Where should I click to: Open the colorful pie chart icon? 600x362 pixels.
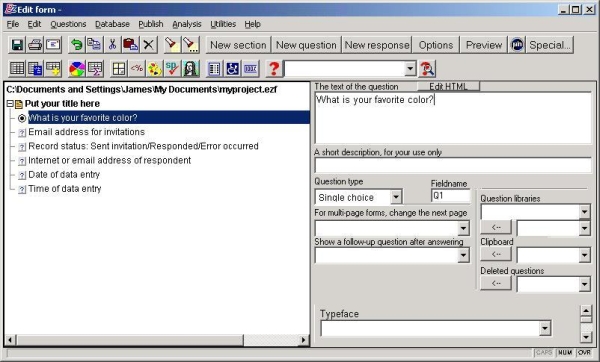[x=77, y=69]
